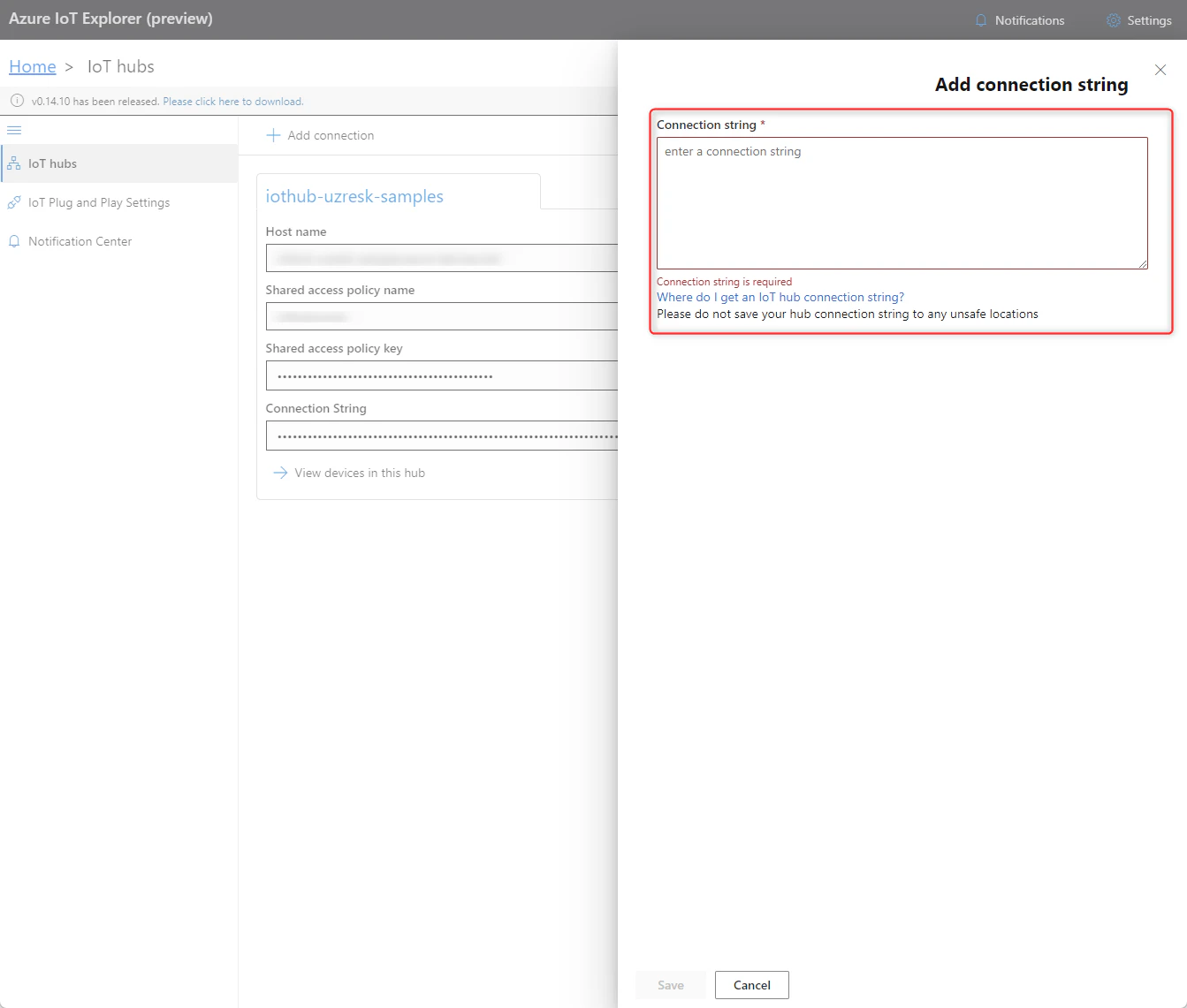Click the 'Add connection string' panel title
This screenshot has width=1187, height=1008.
tap(1031, 85)
